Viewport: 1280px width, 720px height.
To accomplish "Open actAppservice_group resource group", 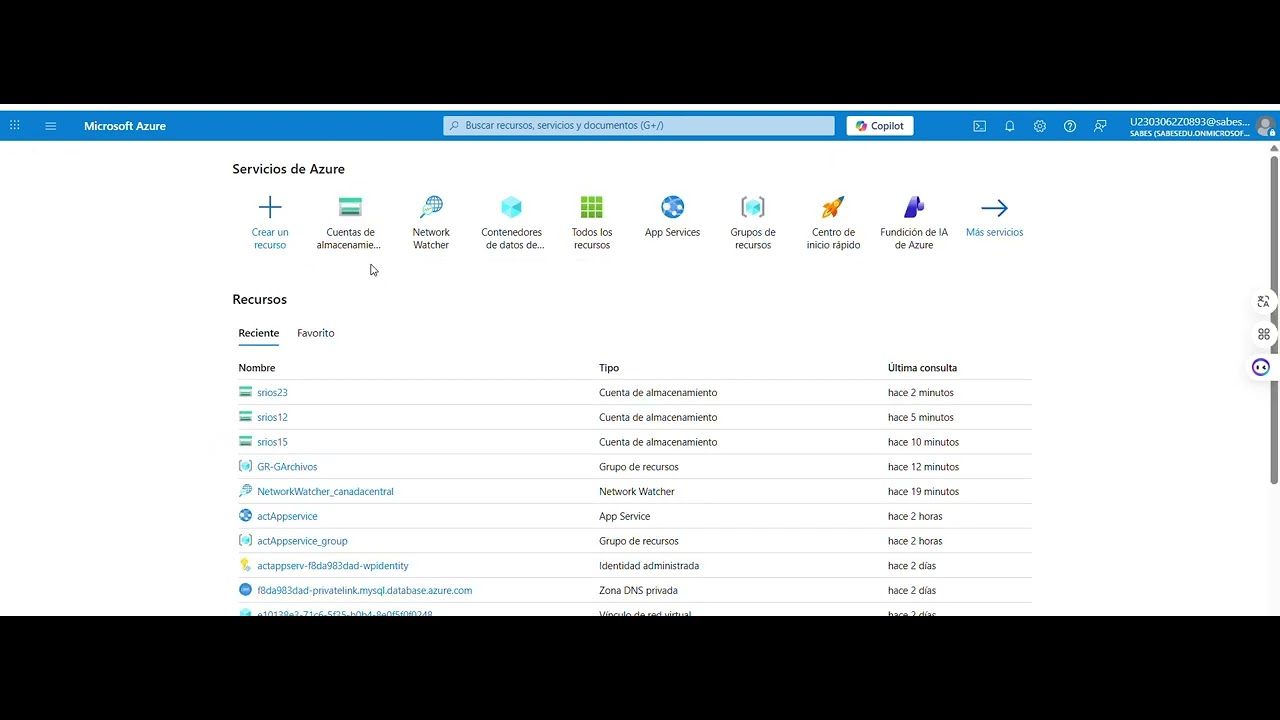I will [x=302, y=541].
